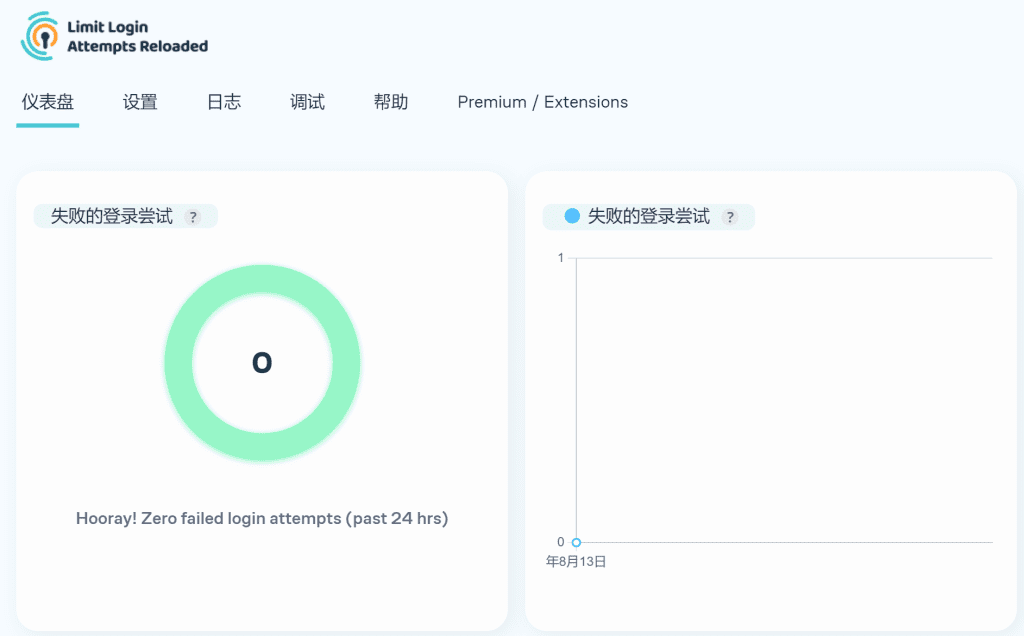The height and width of the screenshot is (636, 1024).
Task: Click the 'Hooray! Zero failed login attempts' message
Action: (x=262, y=518)
